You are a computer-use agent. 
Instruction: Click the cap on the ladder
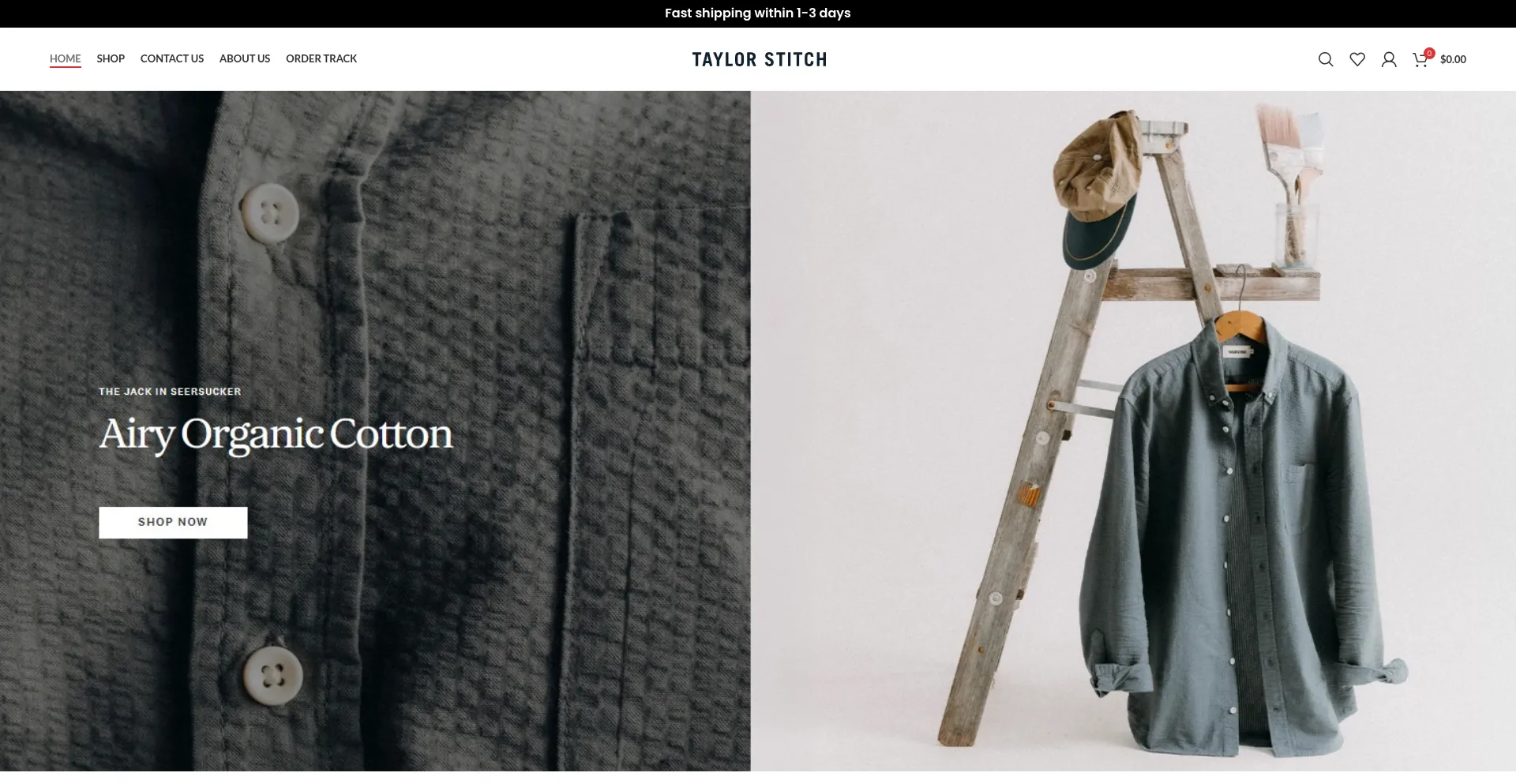click(x=1098, y=189)
